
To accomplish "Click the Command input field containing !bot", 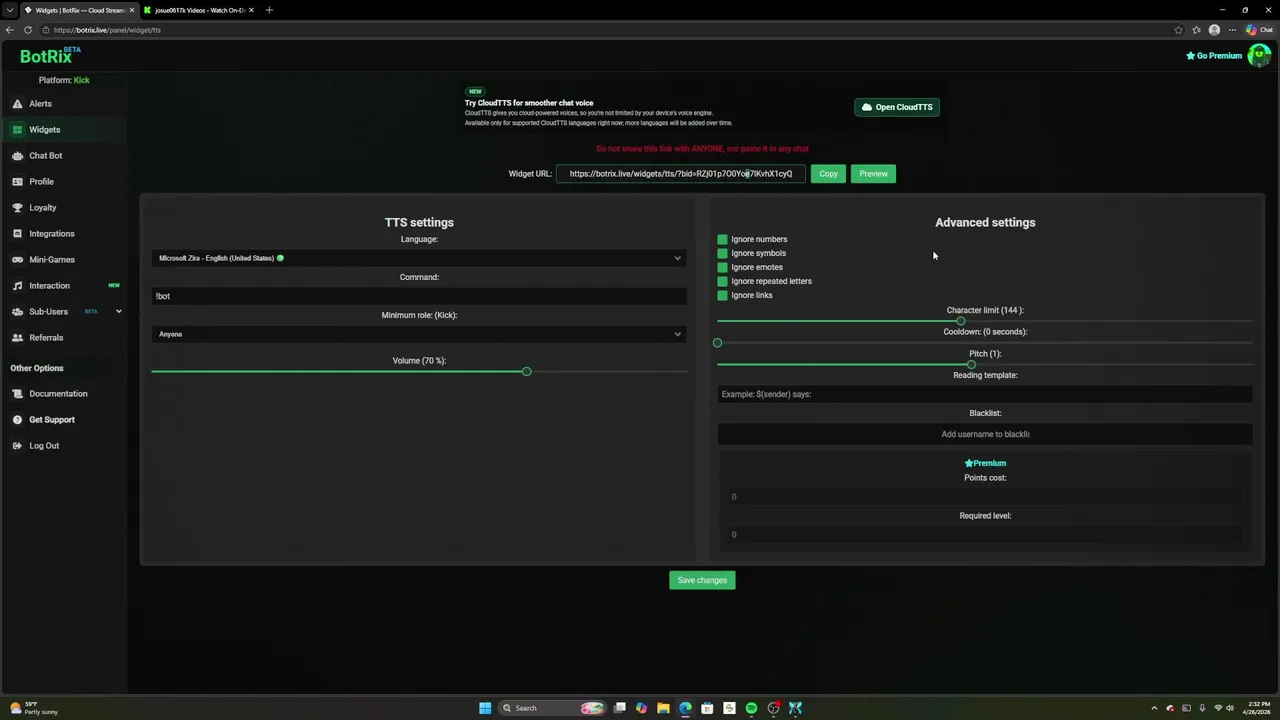I will [x=419, y=296].
